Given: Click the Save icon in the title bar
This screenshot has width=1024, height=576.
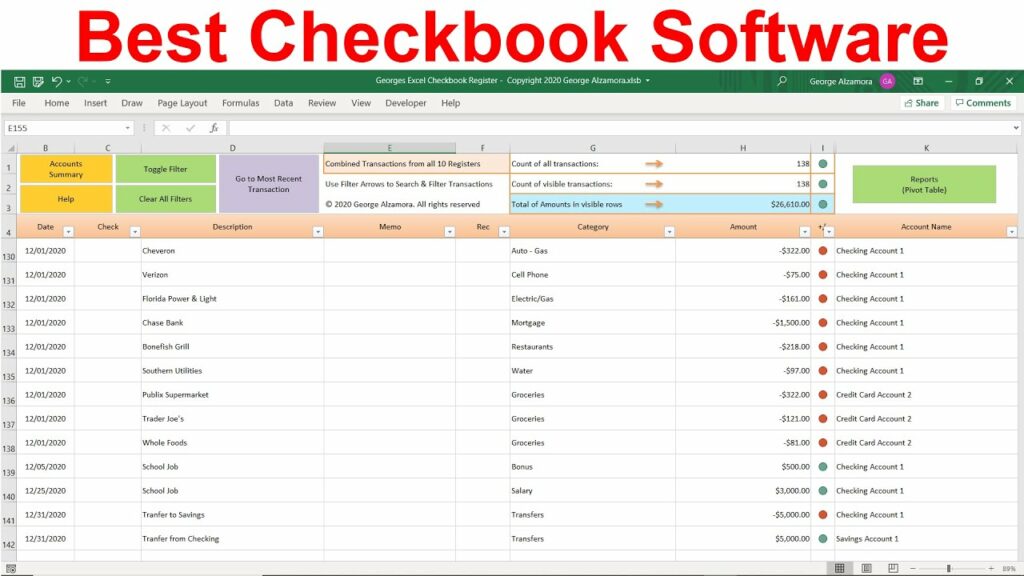Looking at the screenshot, I should (x=20, y=82).
